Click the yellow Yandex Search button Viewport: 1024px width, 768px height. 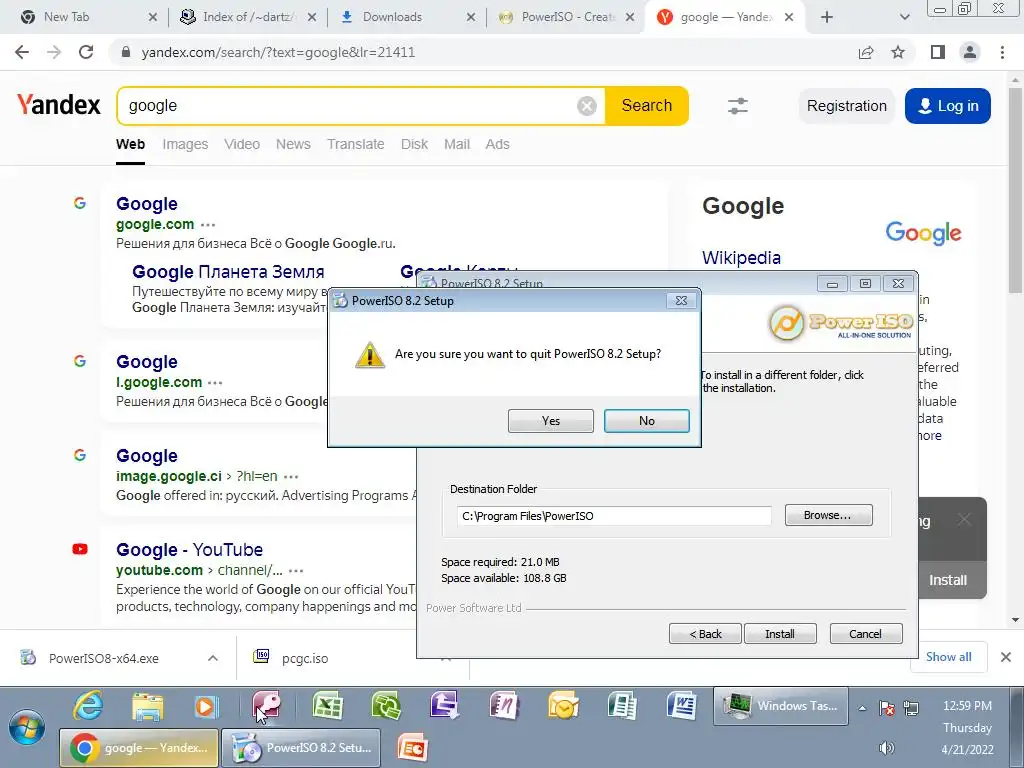pos(647,106)
